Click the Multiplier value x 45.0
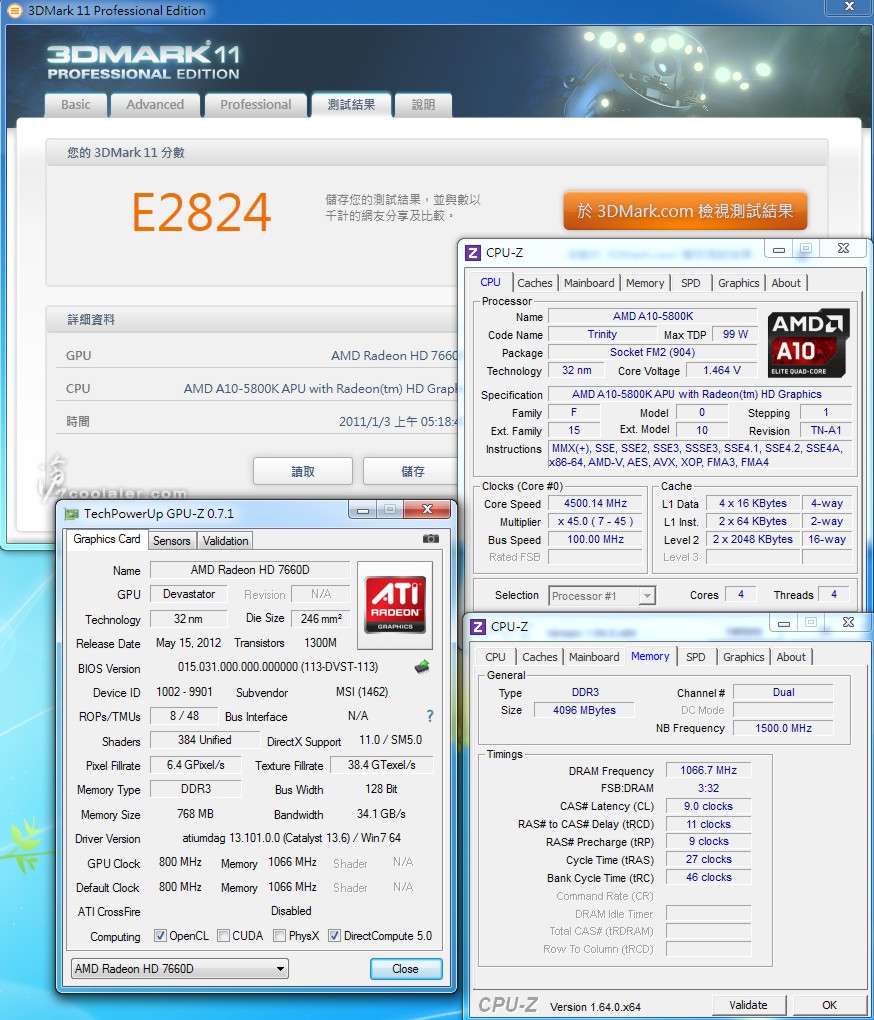 point(595,522)
